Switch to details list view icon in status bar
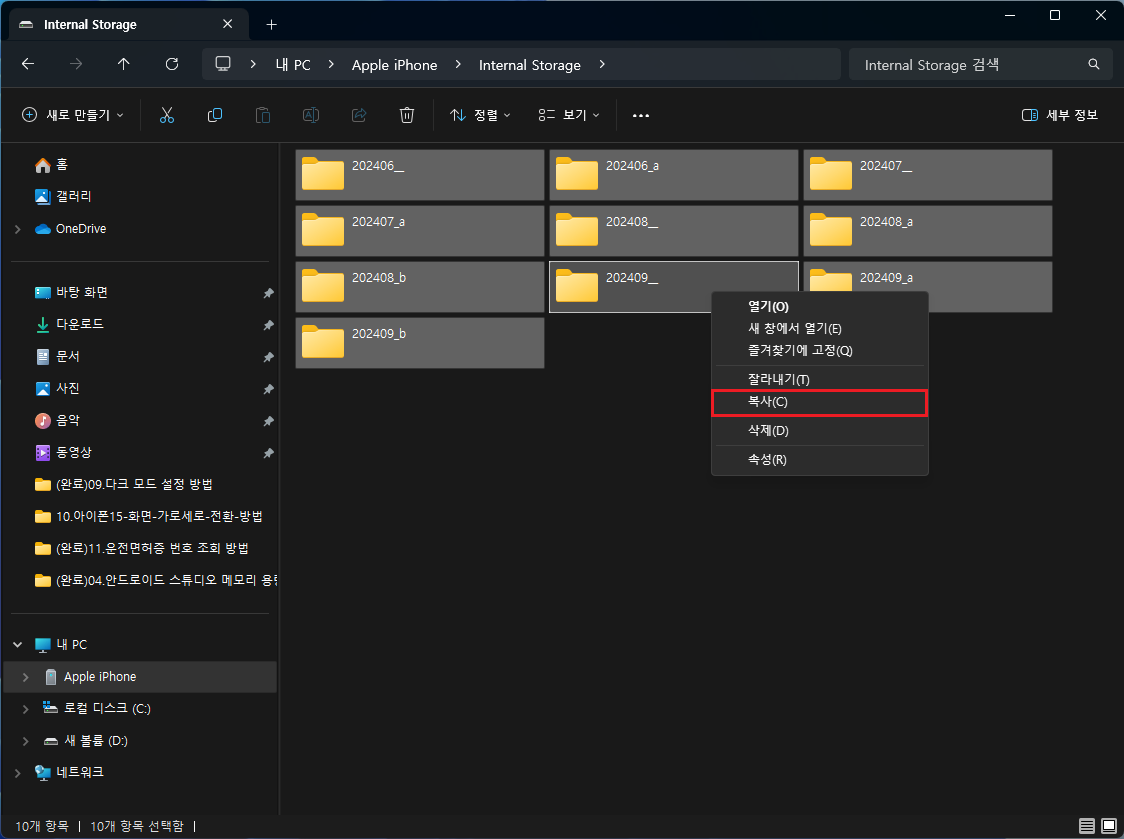This screenshot has height=839, width=1124. [x=1087, y=826]
